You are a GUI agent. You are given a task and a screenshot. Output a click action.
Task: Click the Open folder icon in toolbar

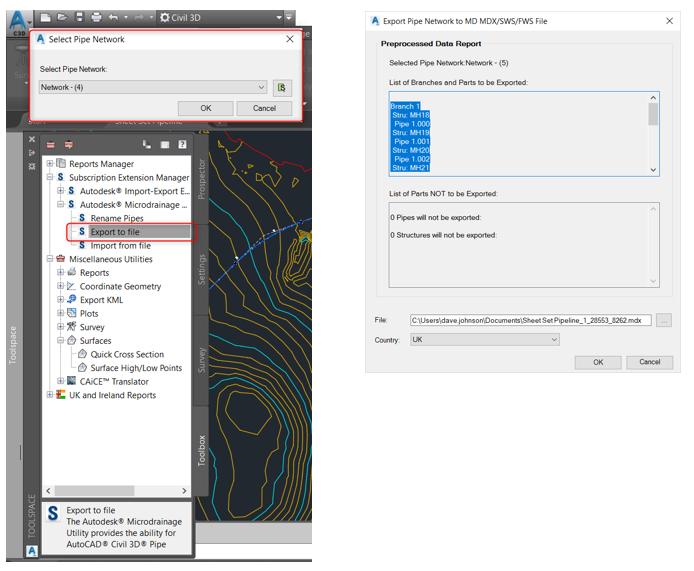(62, 17)
